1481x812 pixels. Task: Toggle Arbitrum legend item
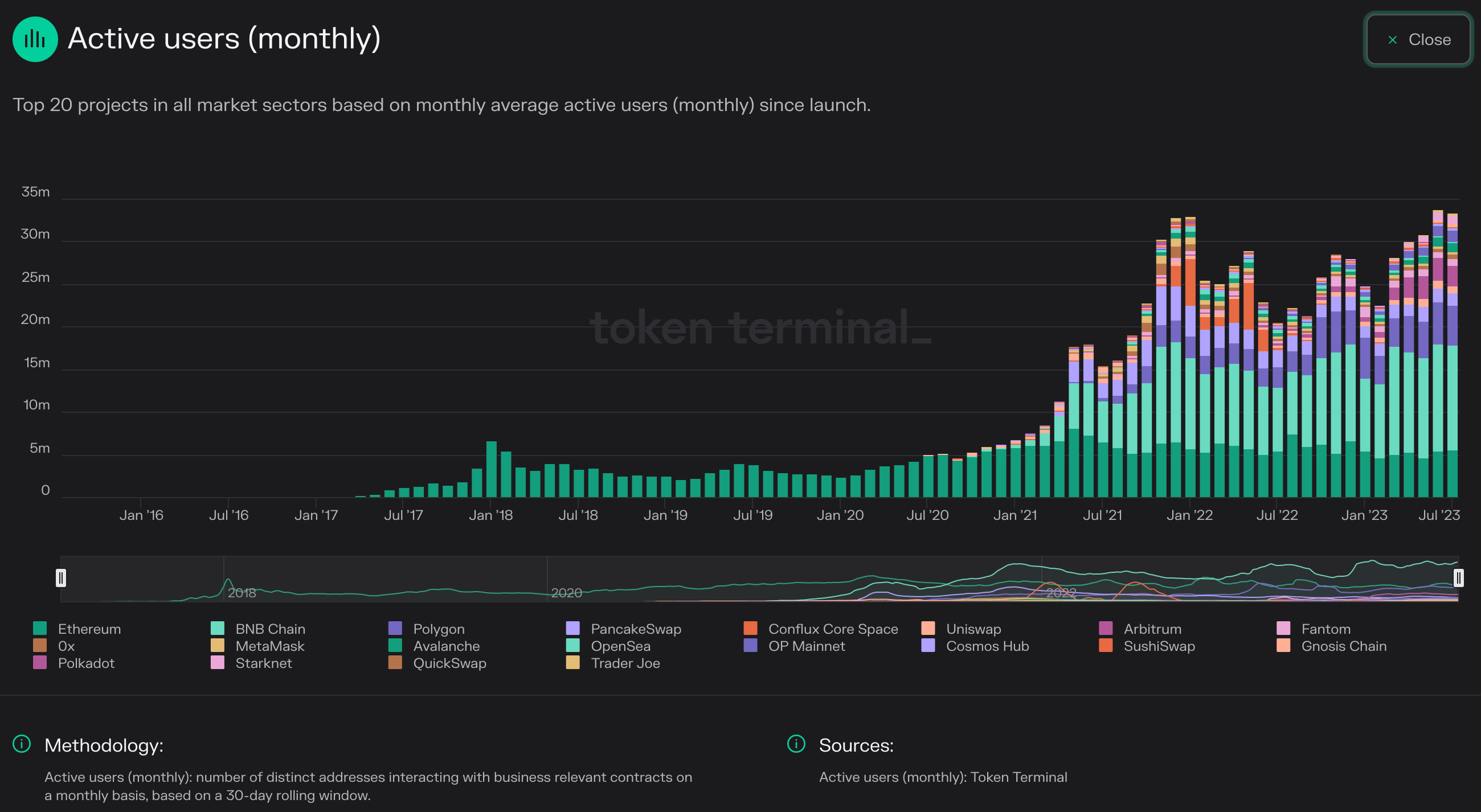[1152, 629]
